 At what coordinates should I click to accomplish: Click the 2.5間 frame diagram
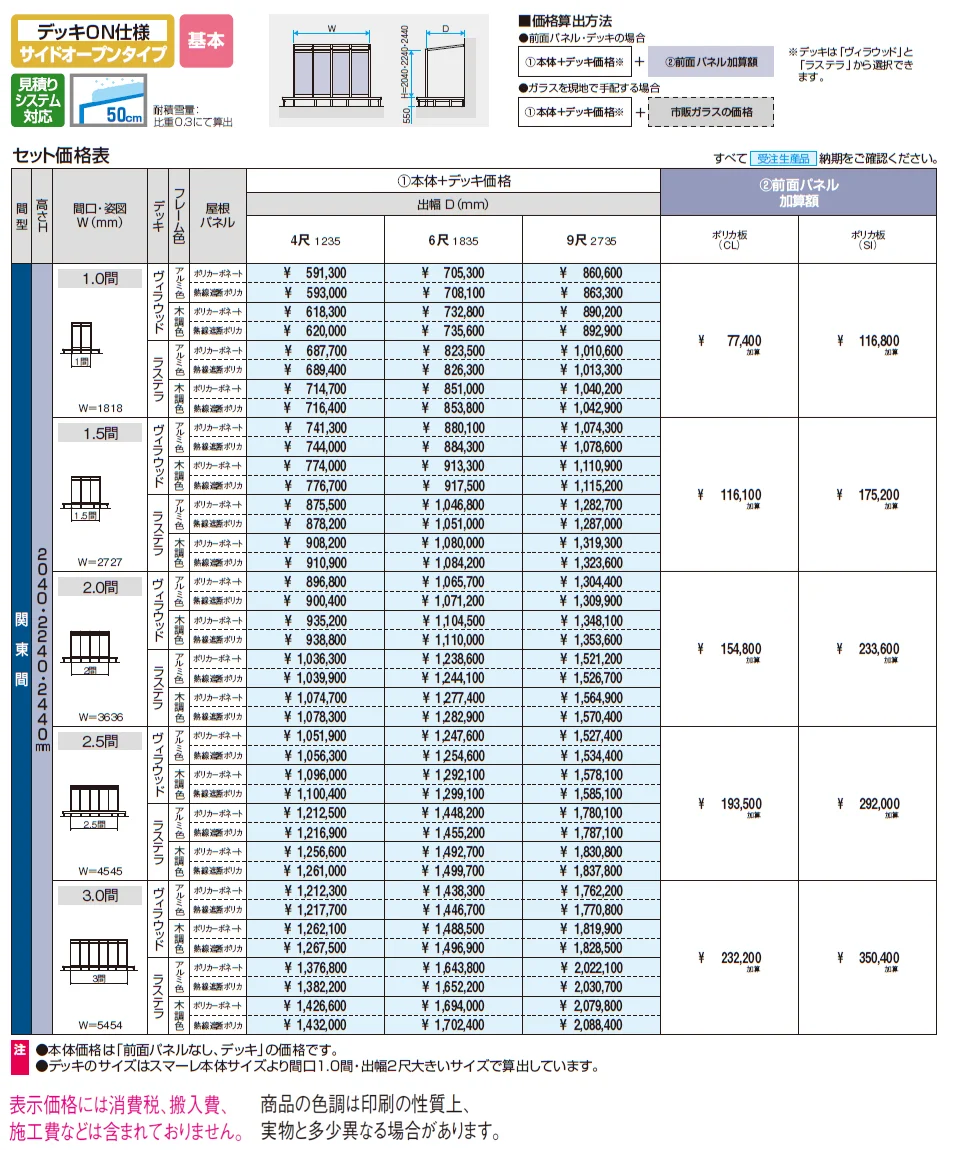click(x=95, y=807)
